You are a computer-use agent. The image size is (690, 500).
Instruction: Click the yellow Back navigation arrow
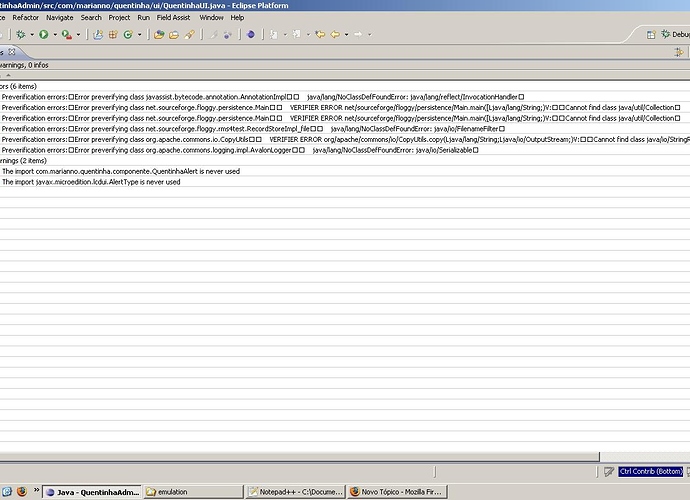[335, 34]
